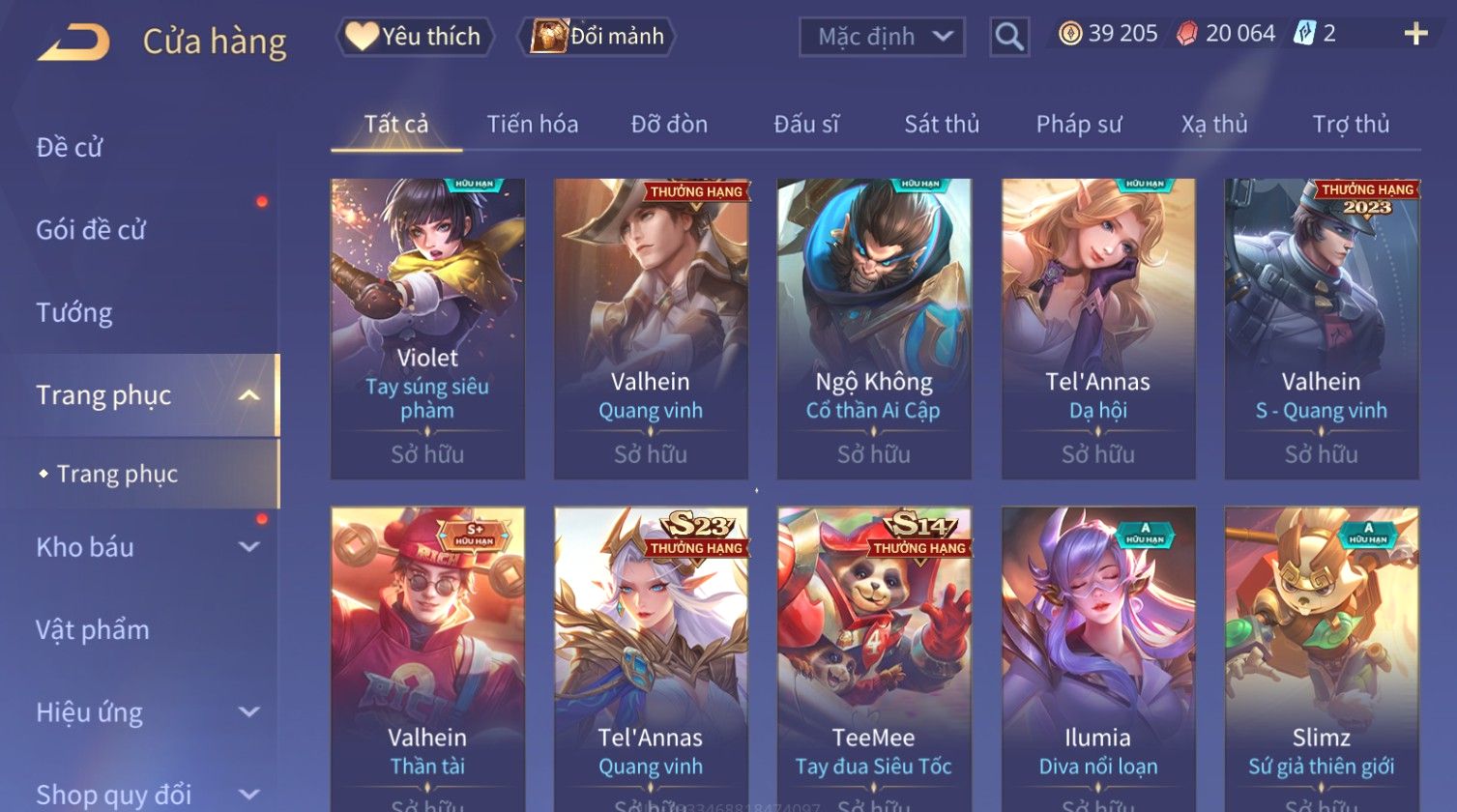Open Yêu thích heart favorites
The image size is (1457, 812).
click(415, 37)
